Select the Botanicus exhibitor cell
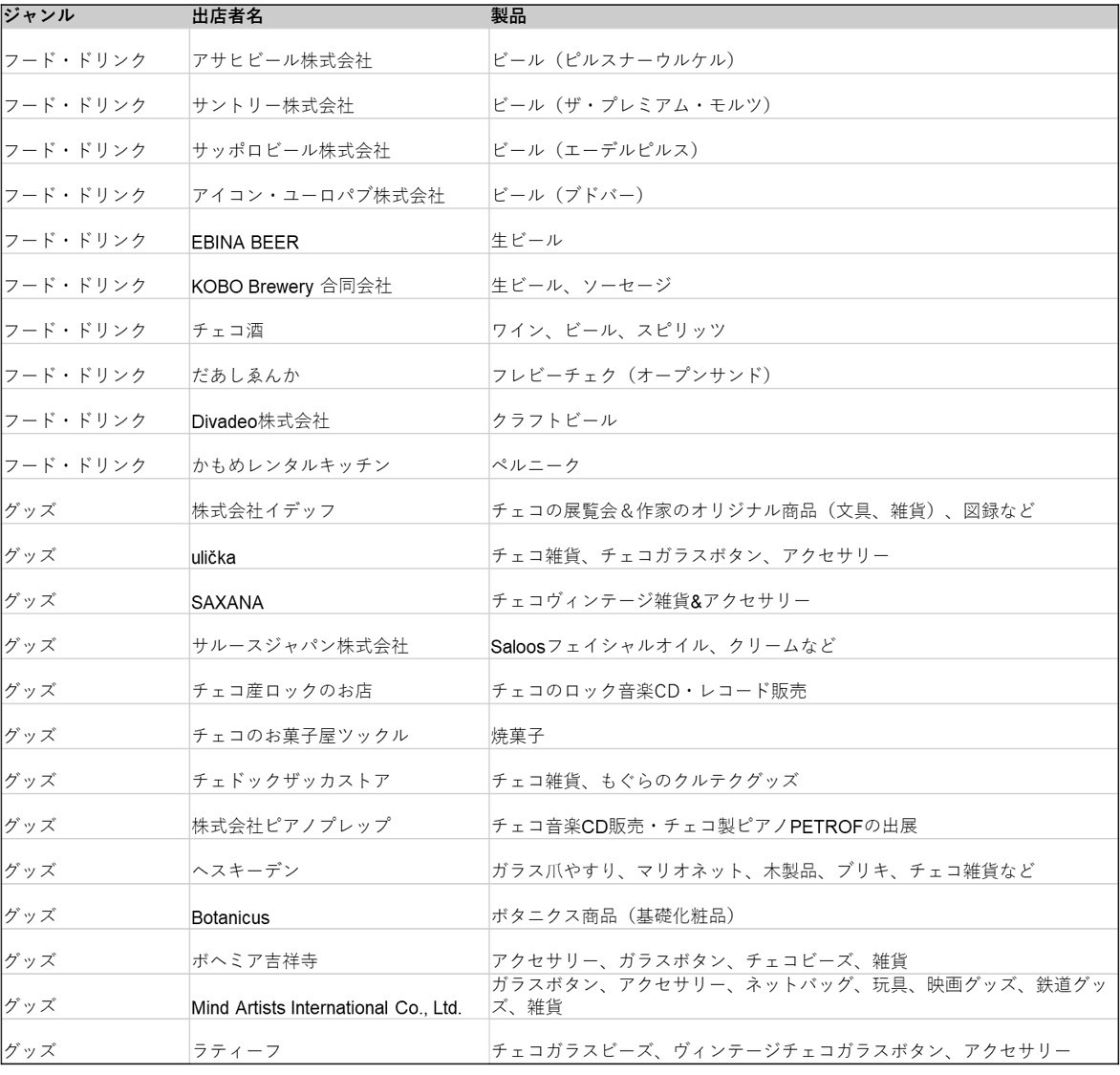 point(230,917)
